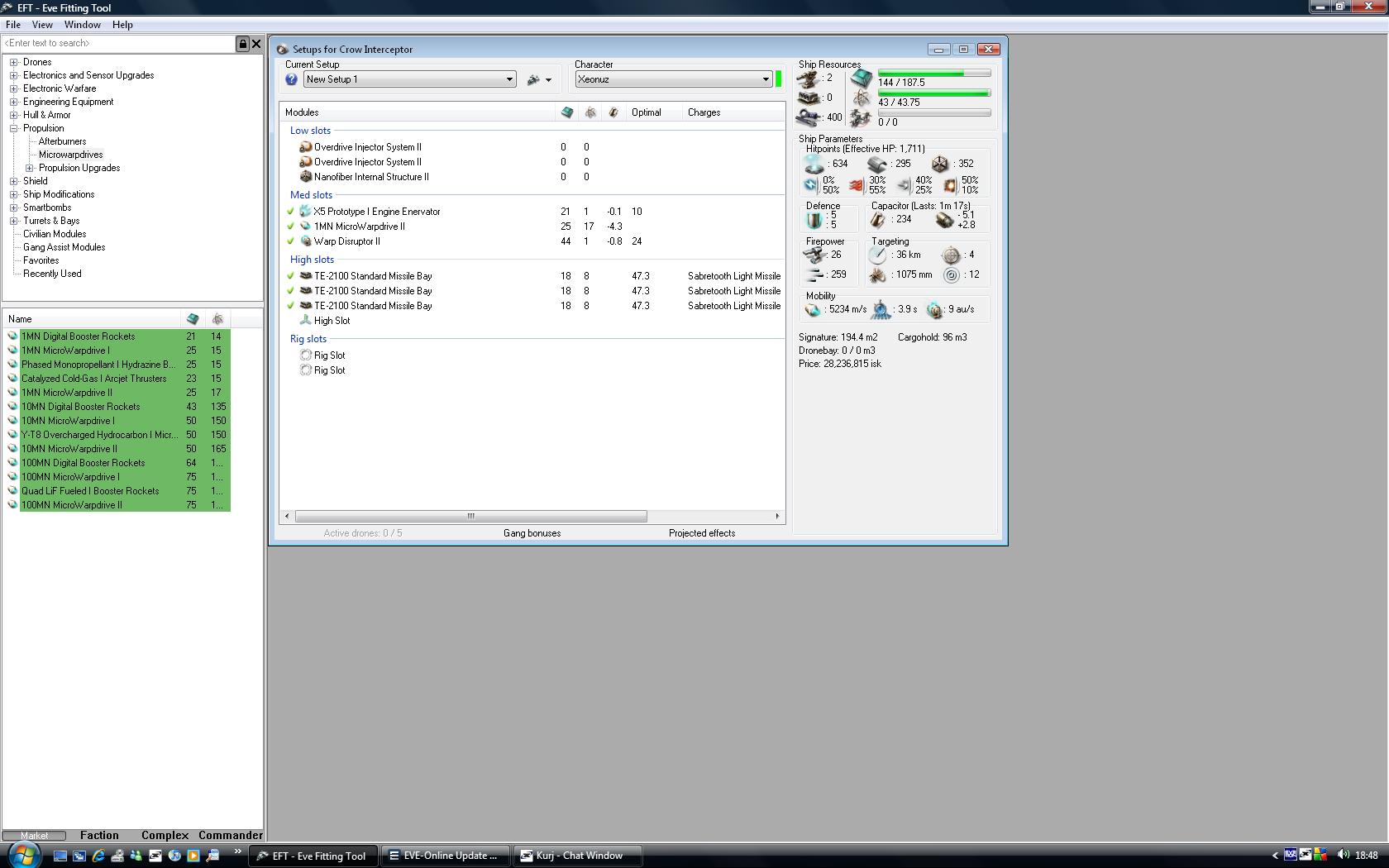Click the targeting range icon
The height and width of the screenshot is (868, 1389).
877,255
